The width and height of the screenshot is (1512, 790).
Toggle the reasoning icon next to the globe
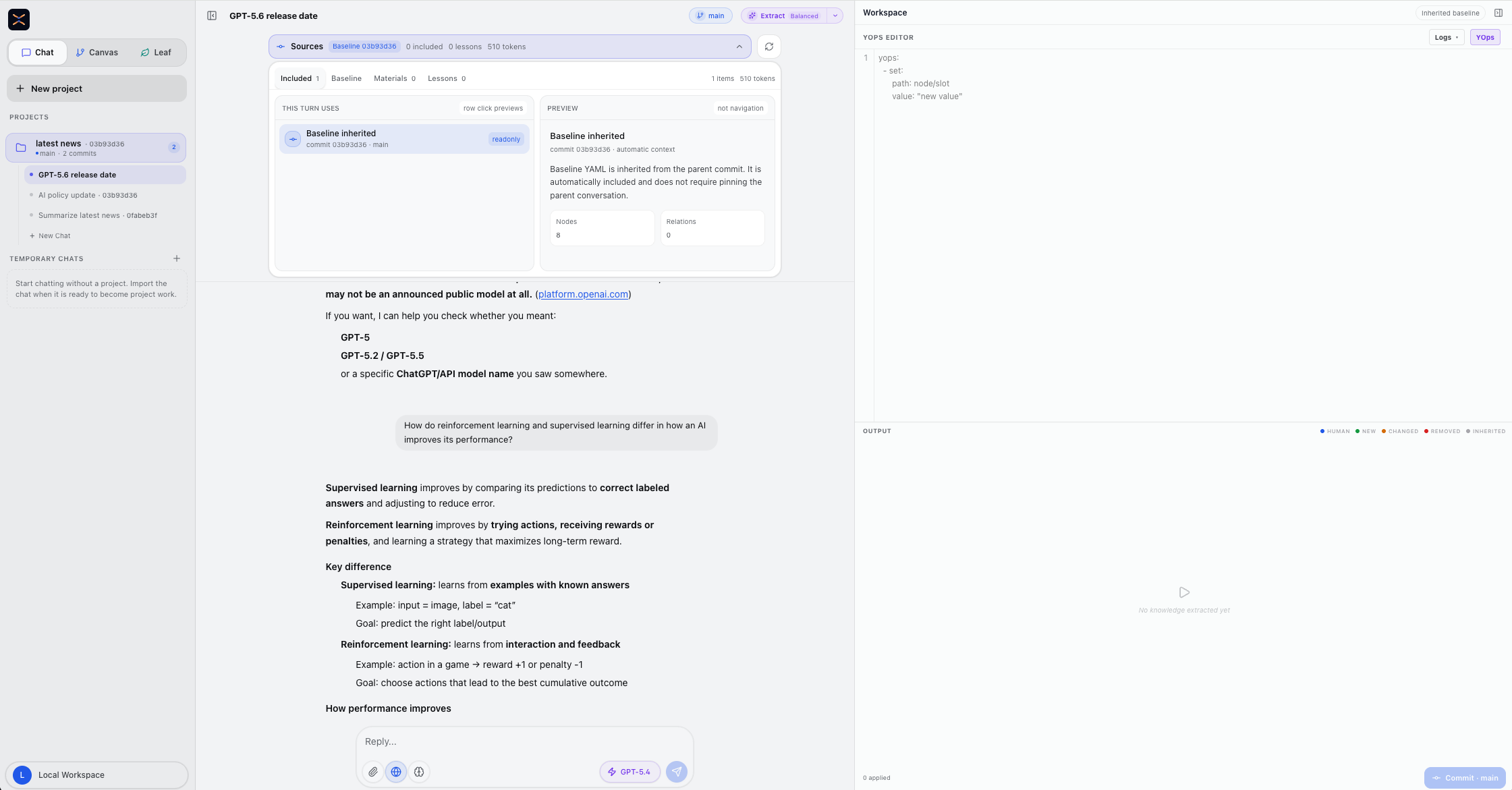click(x=419, y=772)
